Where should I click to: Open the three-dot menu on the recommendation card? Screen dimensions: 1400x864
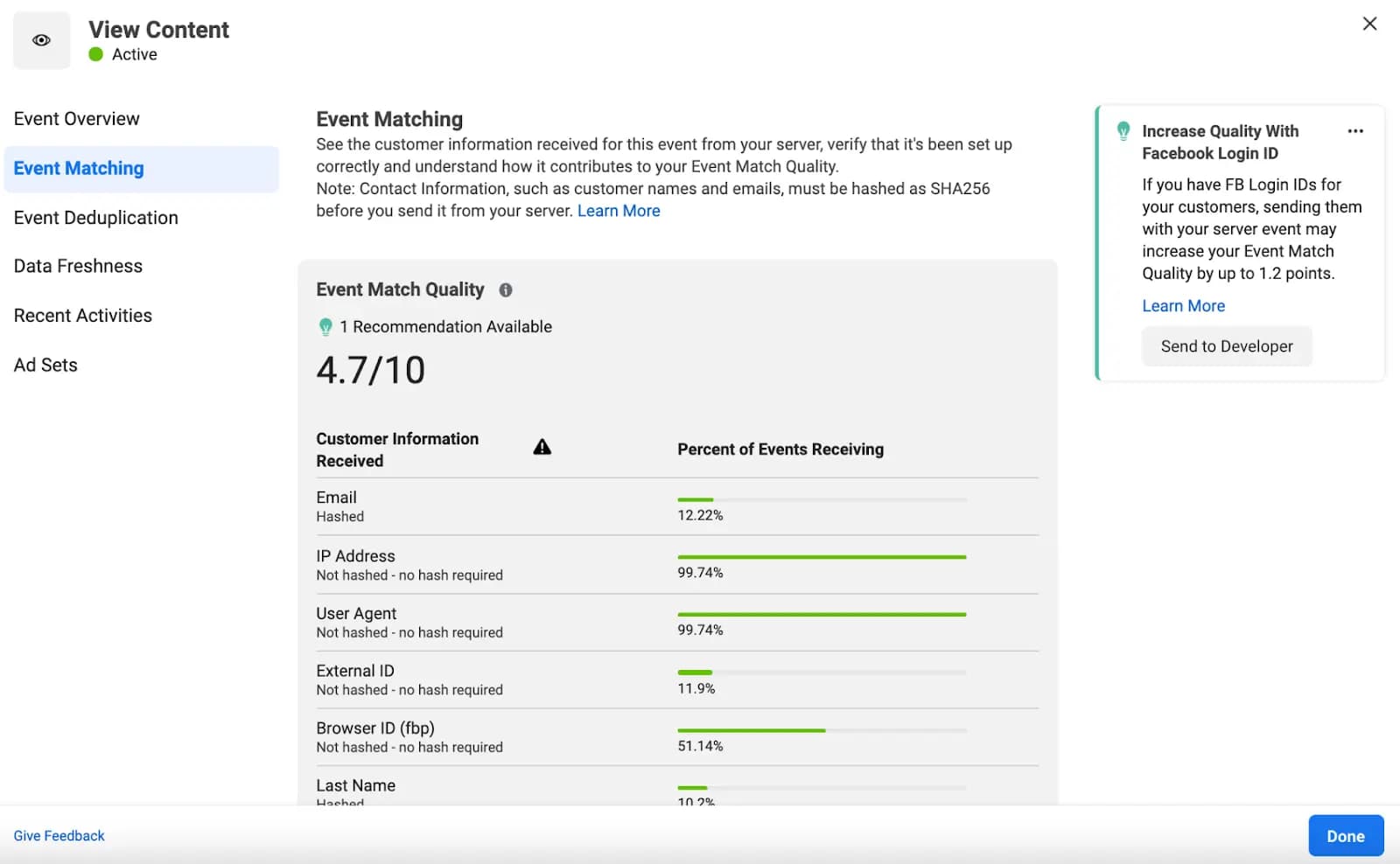(x=1355, y=131)
